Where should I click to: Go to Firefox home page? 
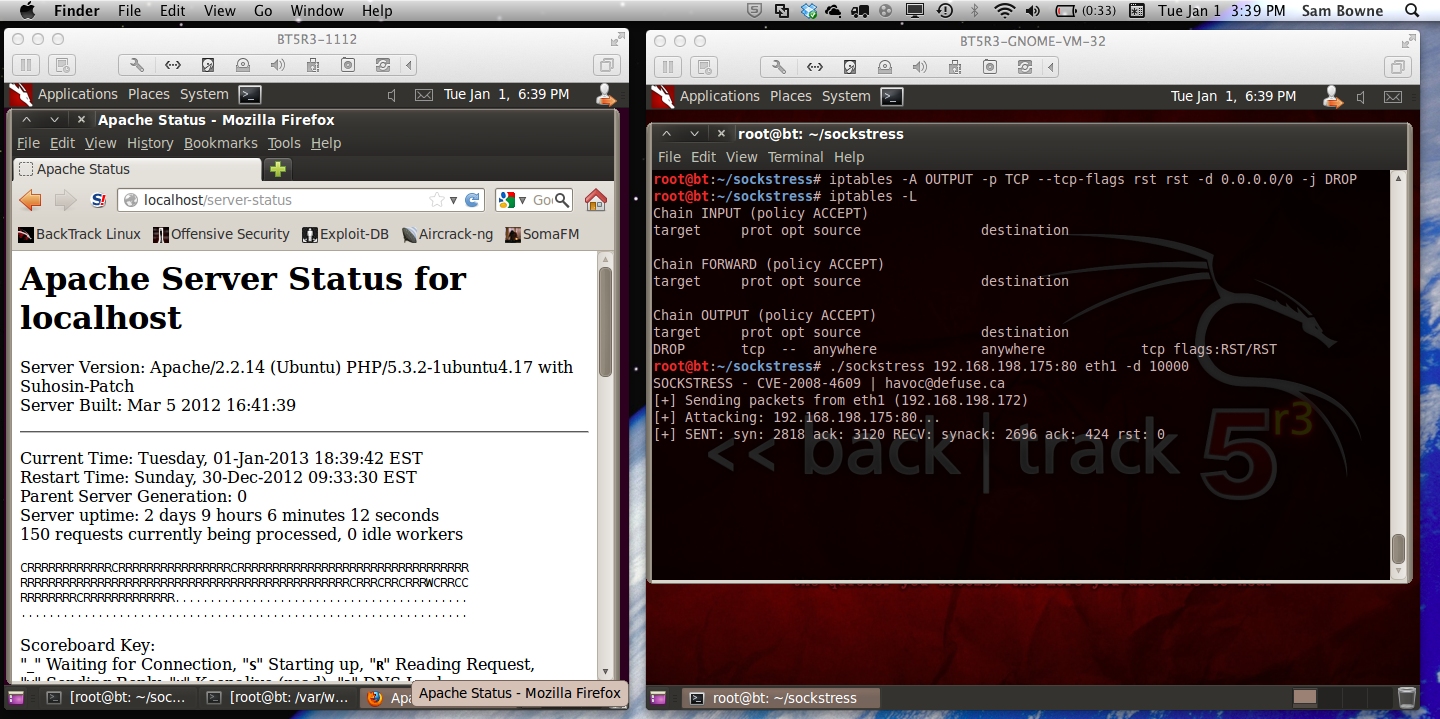point(596,200)
